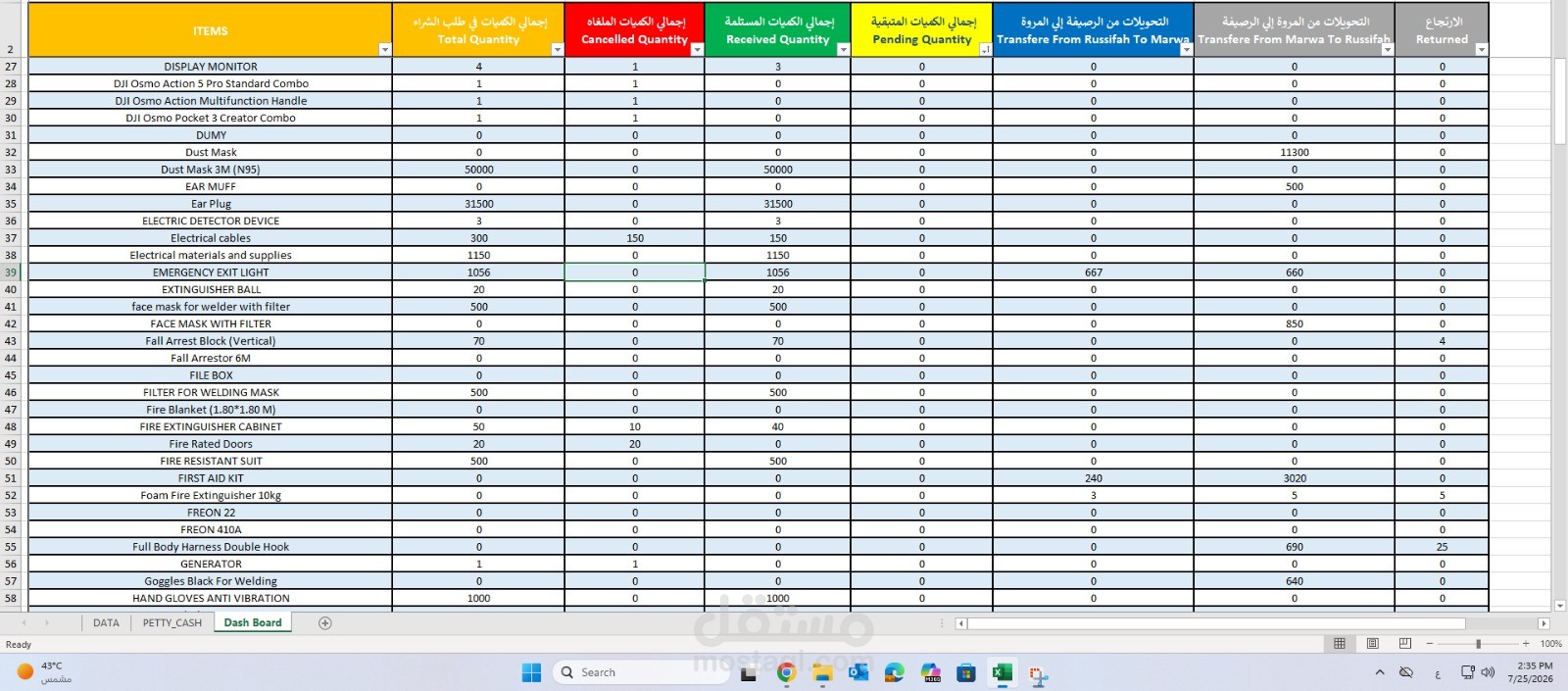Click the previous sheet navigation arrow

coord(24,623)
